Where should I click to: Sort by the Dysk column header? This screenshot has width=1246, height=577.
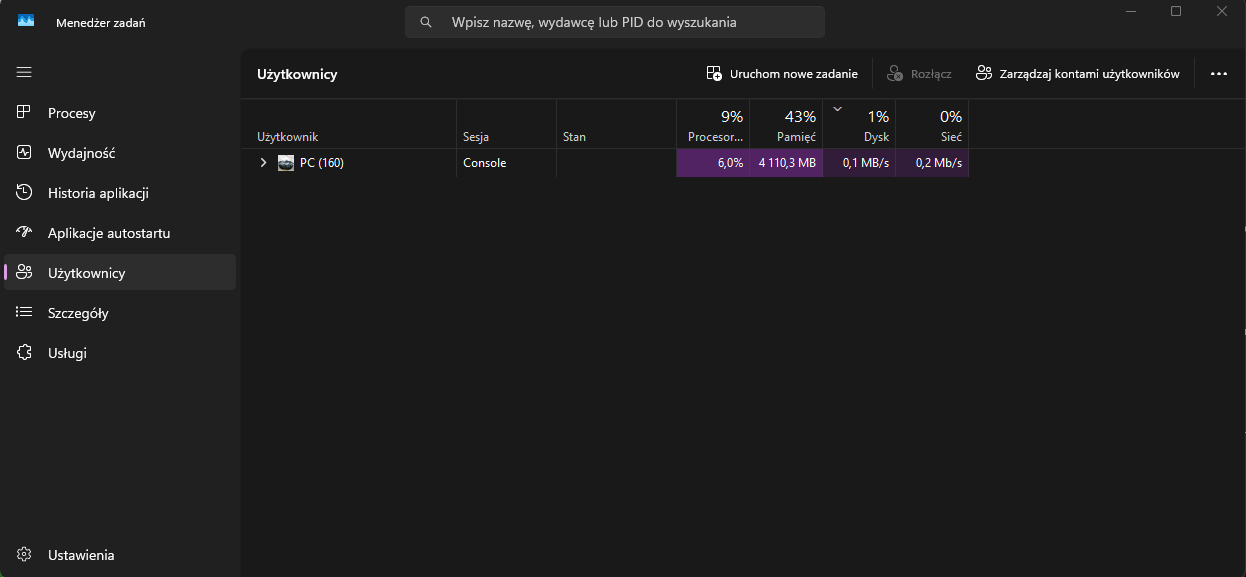coord(859,125)
